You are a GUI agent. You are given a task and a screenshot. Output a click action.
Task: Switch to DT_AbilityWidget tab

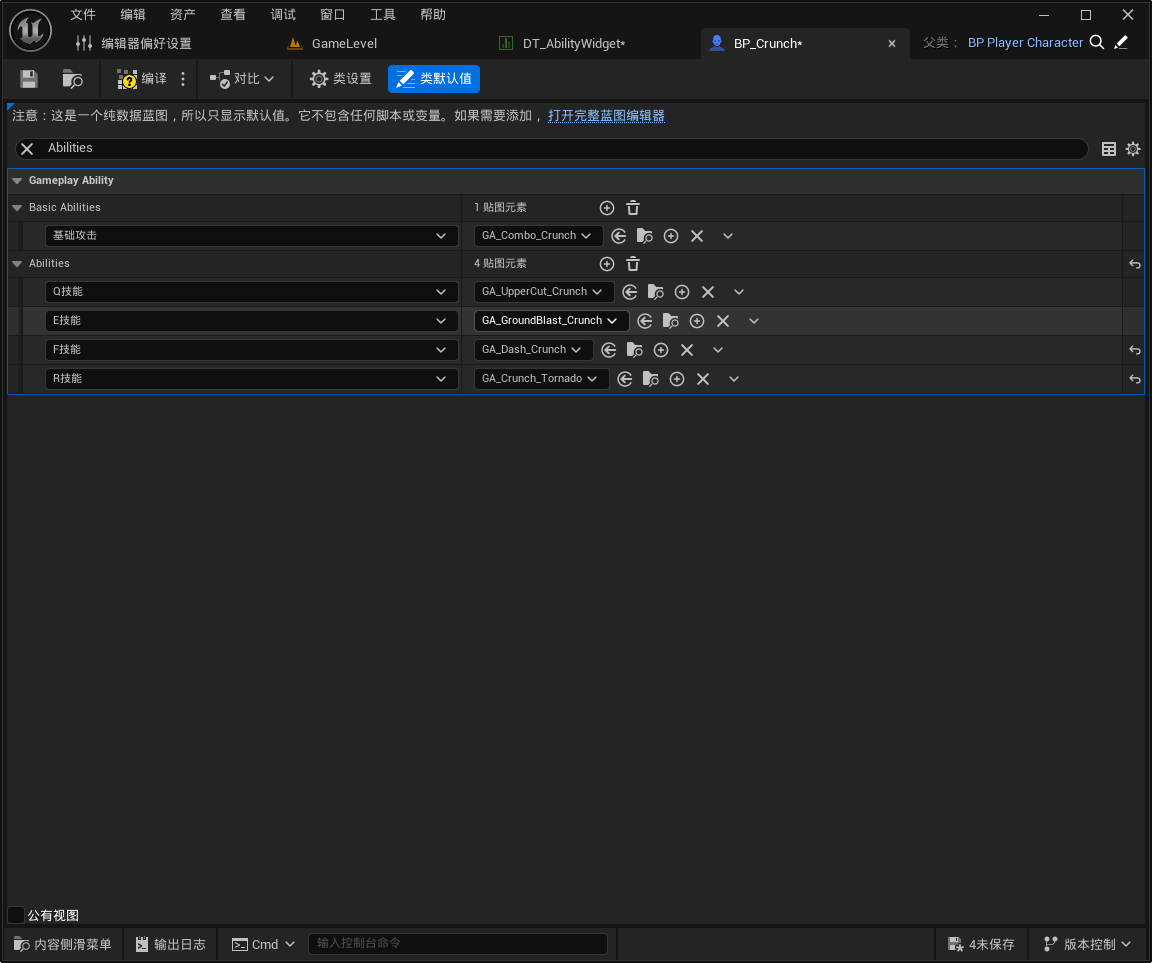tap(562, 43)
